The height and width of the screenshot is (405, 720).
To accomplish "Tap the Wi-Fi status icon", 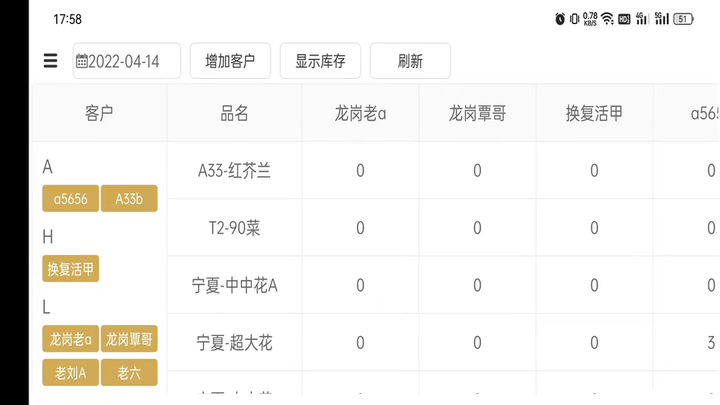I will click(x=608, y=19).
